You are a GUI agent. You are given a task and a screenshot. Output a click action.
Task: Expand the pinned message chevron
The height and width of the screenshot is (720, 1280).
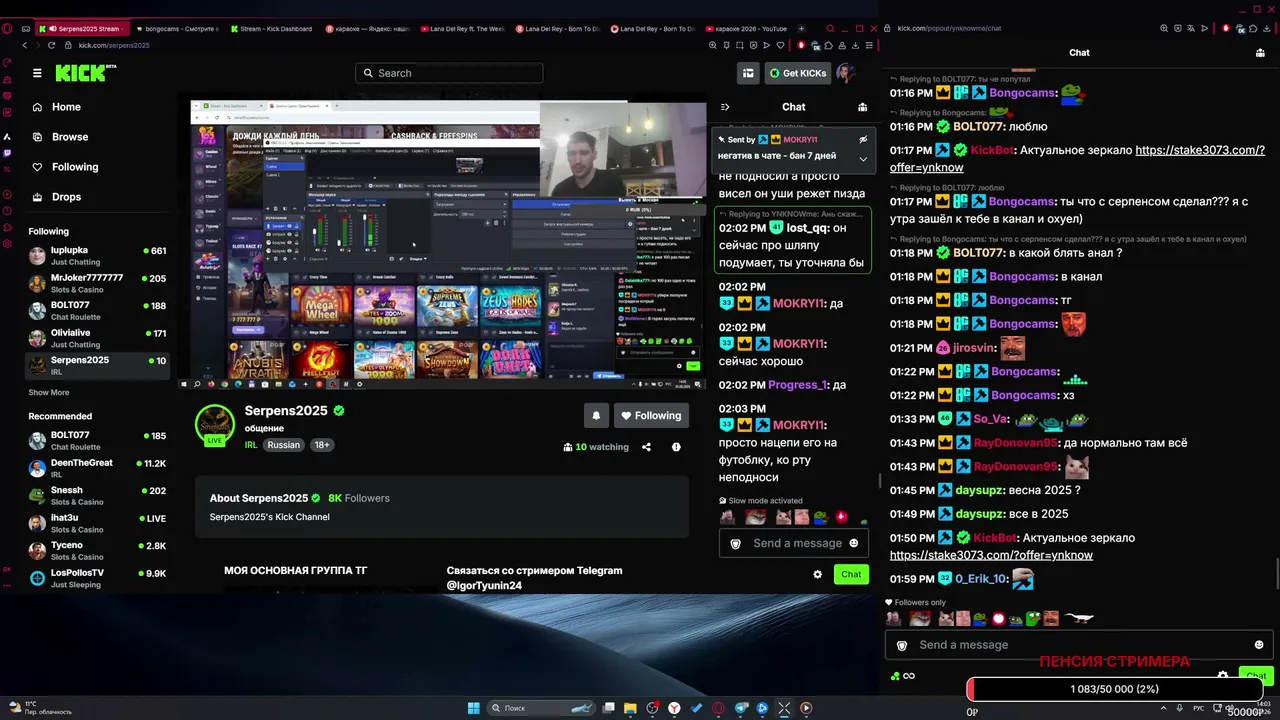pos(863,159)
